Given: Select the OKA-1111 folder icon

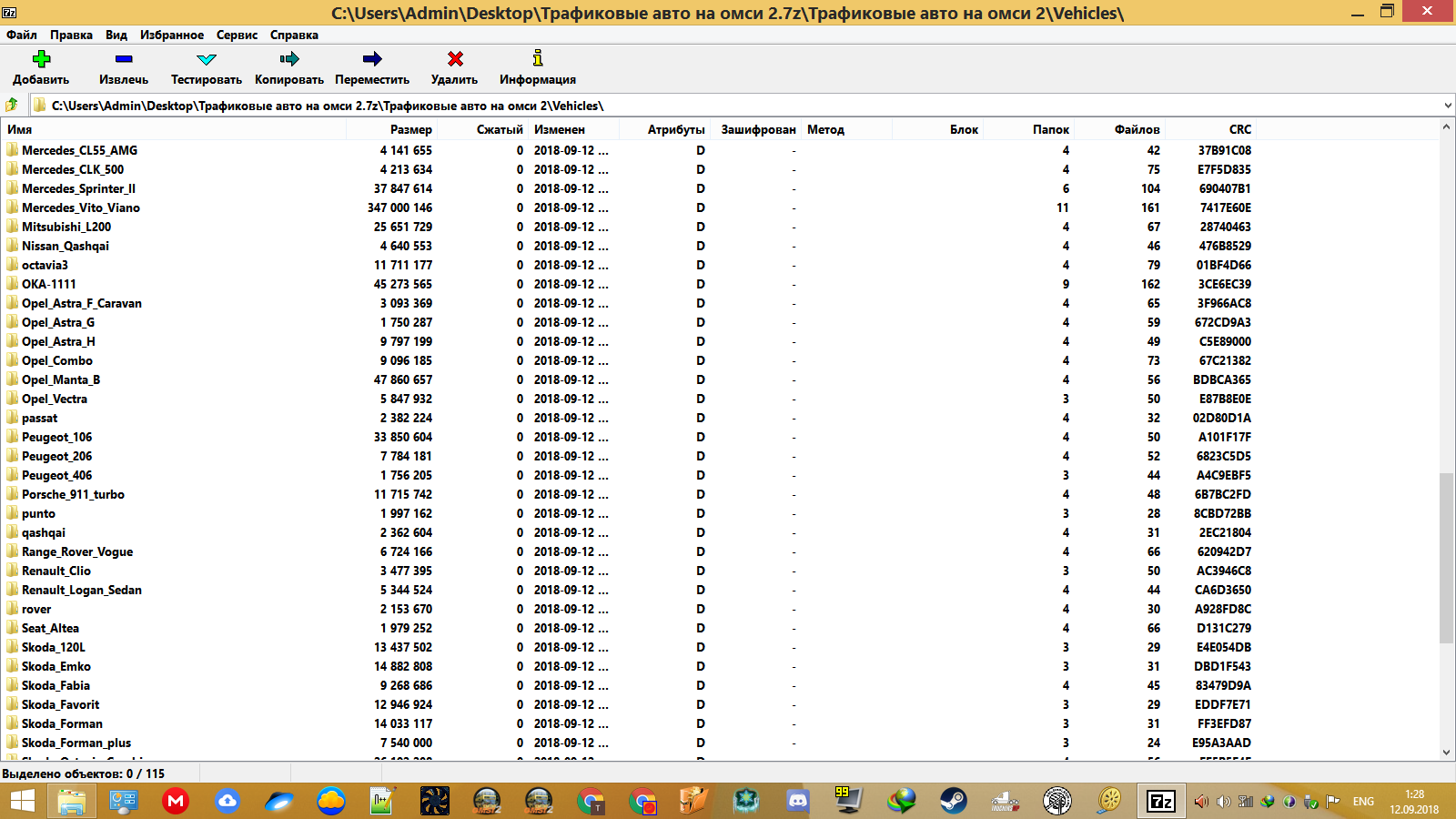Looking at the screenshot, I should coord(12,284).
